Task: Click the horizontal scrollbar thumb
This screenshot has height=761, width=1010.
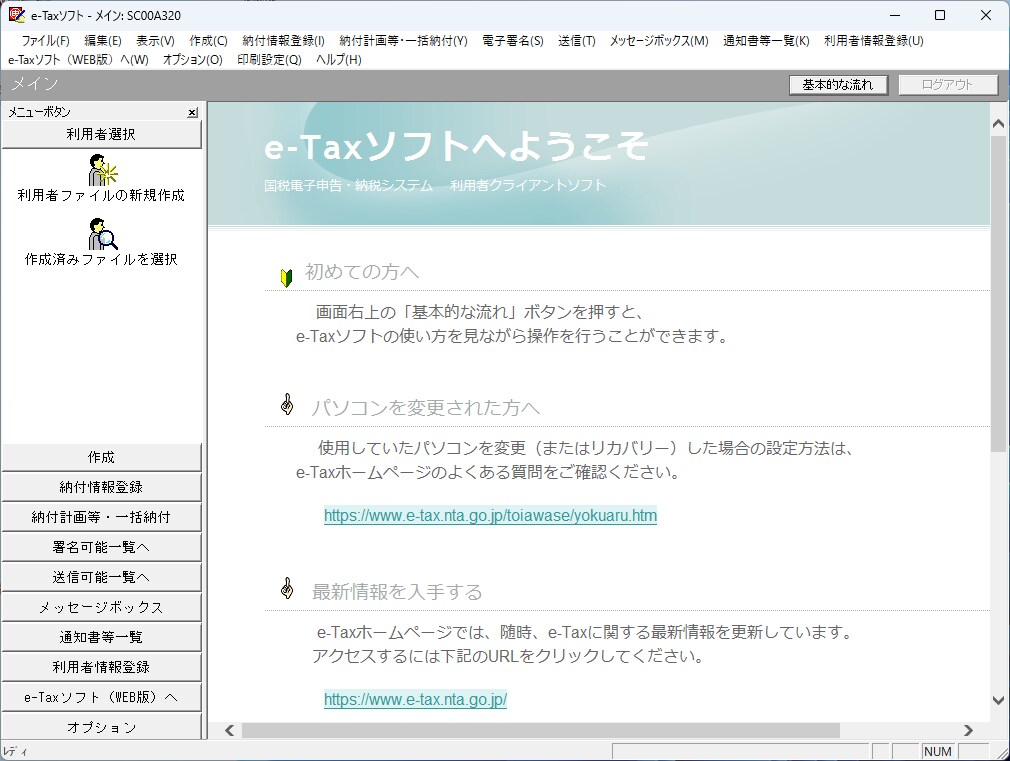Action: (540, 730)
